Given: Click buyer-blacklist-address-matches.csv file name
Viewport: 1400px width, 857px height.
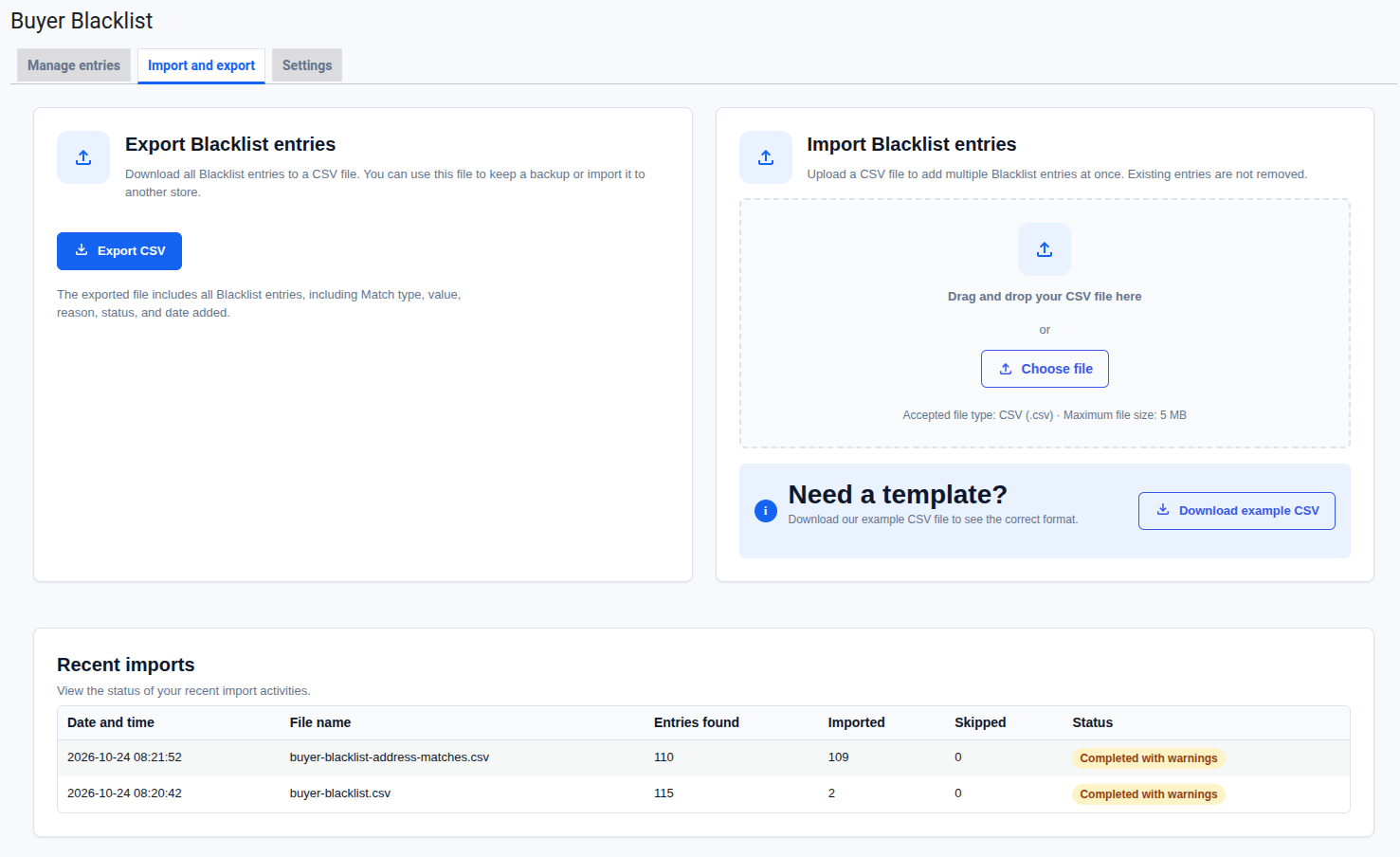Looking at the screenshot, I should click(x=390, y=757).
